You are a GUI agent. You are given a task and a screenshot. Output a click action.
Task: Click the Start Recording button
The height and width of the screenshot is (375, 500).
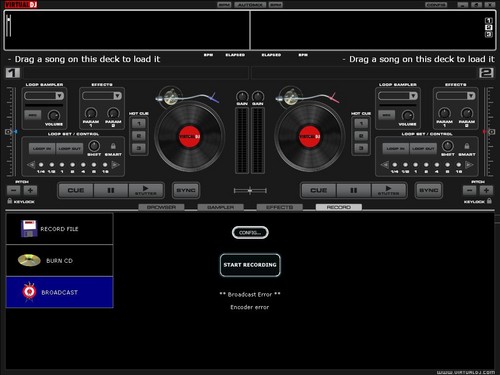pyautogui.click(x=250, y=265)
